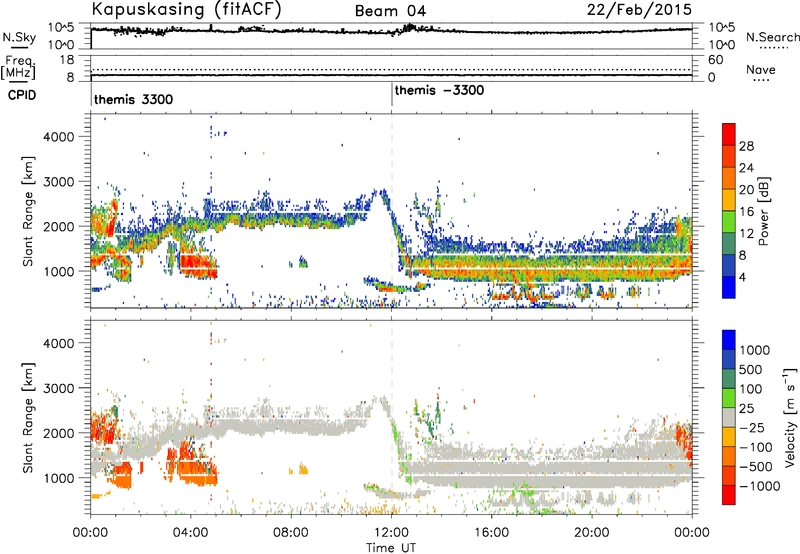
Task: Click Nave tick label "60"
Action: point(715,60)
